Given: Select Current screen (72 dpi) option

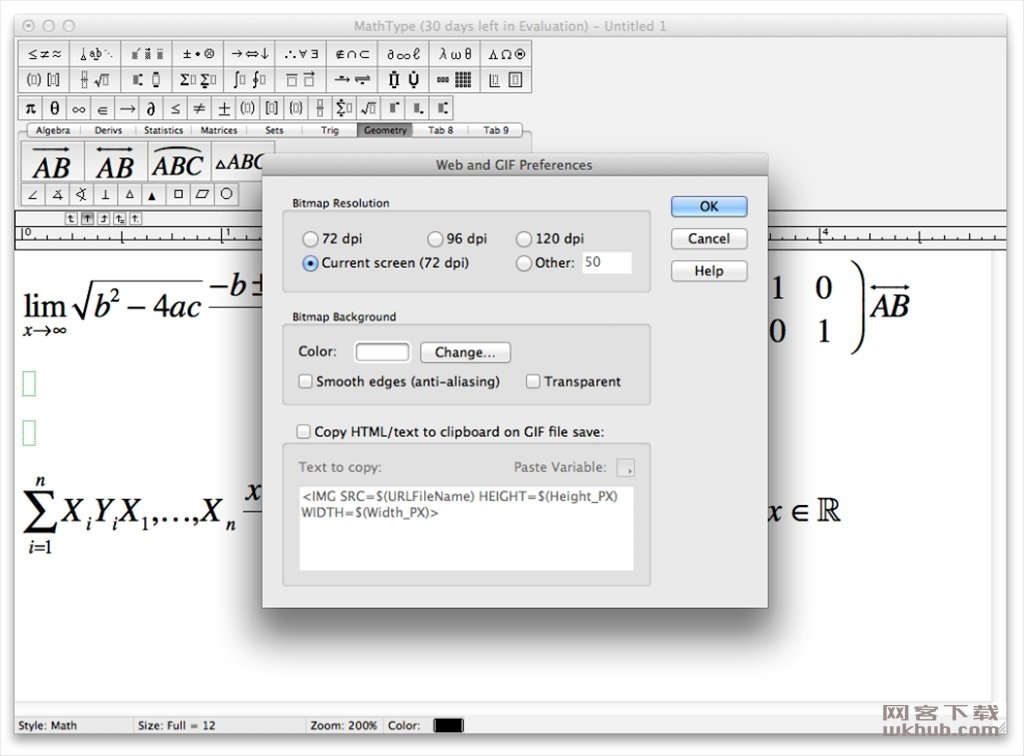Looking at the screenshot, I should tap(310, 263).
